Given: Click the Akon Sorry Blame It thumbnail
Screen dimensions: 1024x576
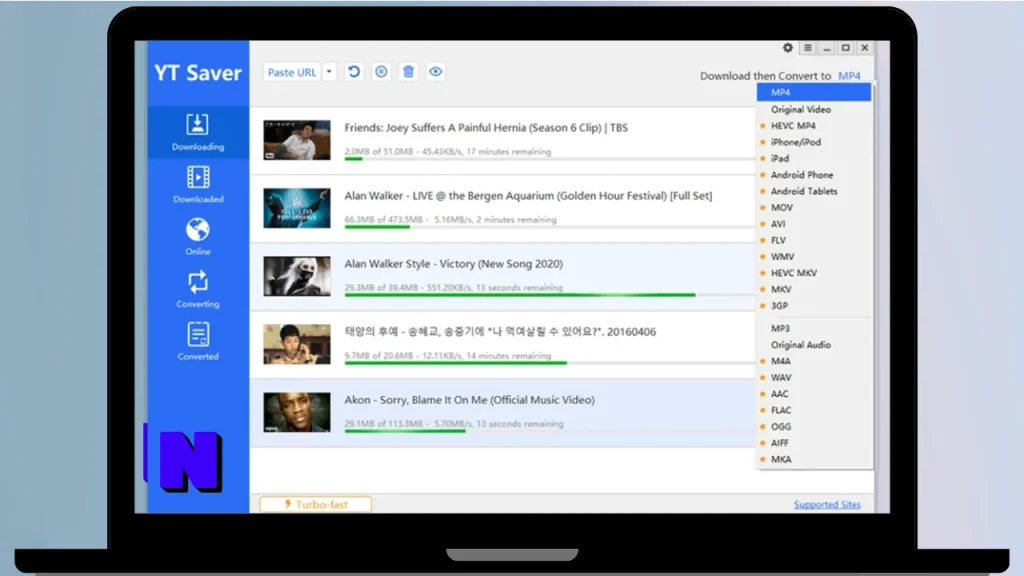Looking at the screenshot, I should pyautogui.click(x=297, y=412).
